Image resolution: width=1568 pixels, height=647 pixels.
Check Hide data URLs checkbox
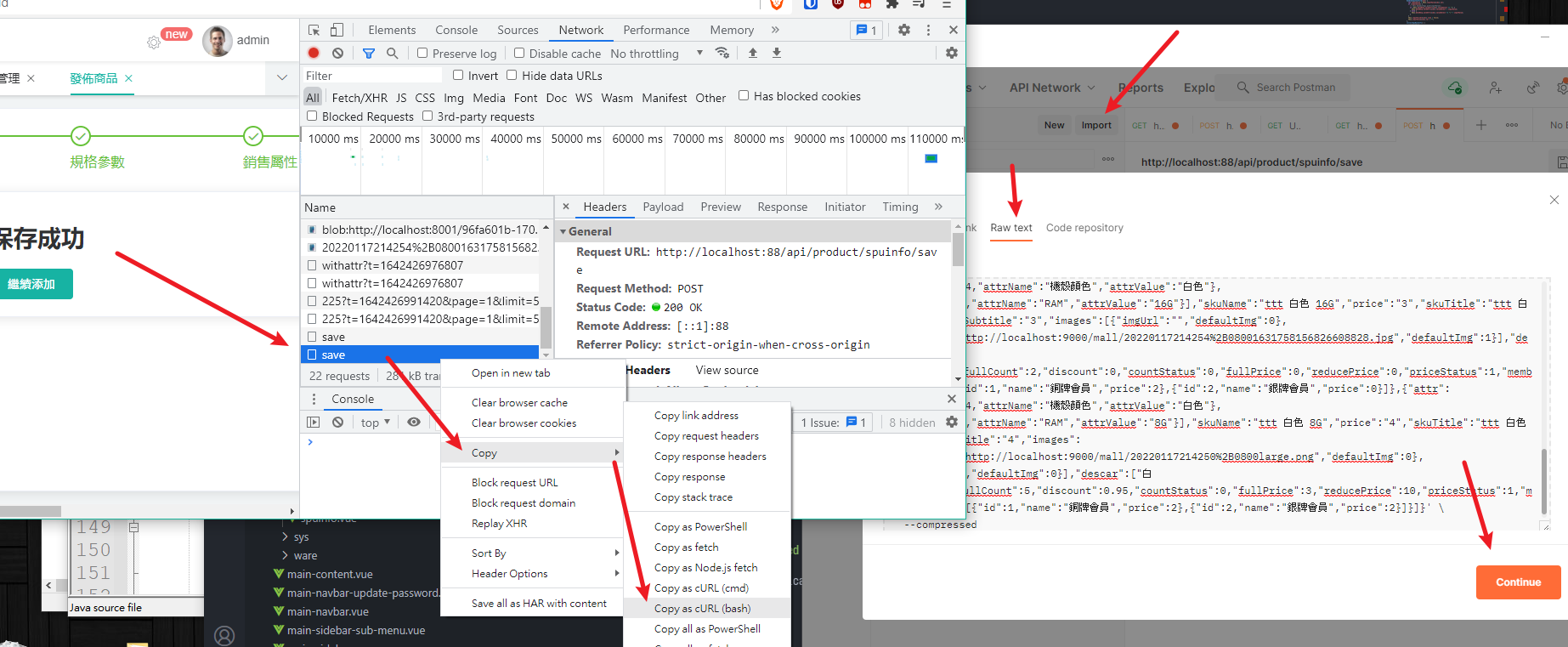pyautogui.click(x=512, y=75)
